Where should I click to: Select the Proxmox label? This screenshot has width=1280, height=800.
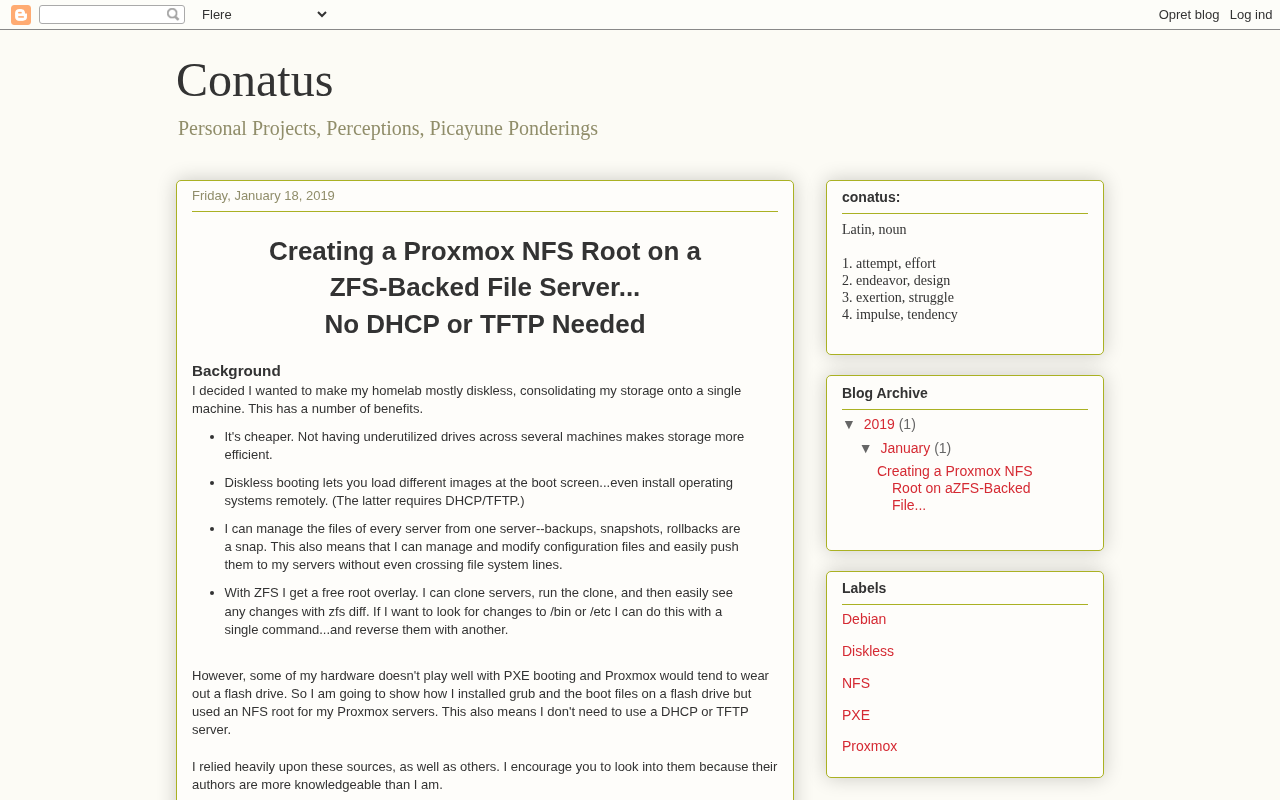click(870, 746)
